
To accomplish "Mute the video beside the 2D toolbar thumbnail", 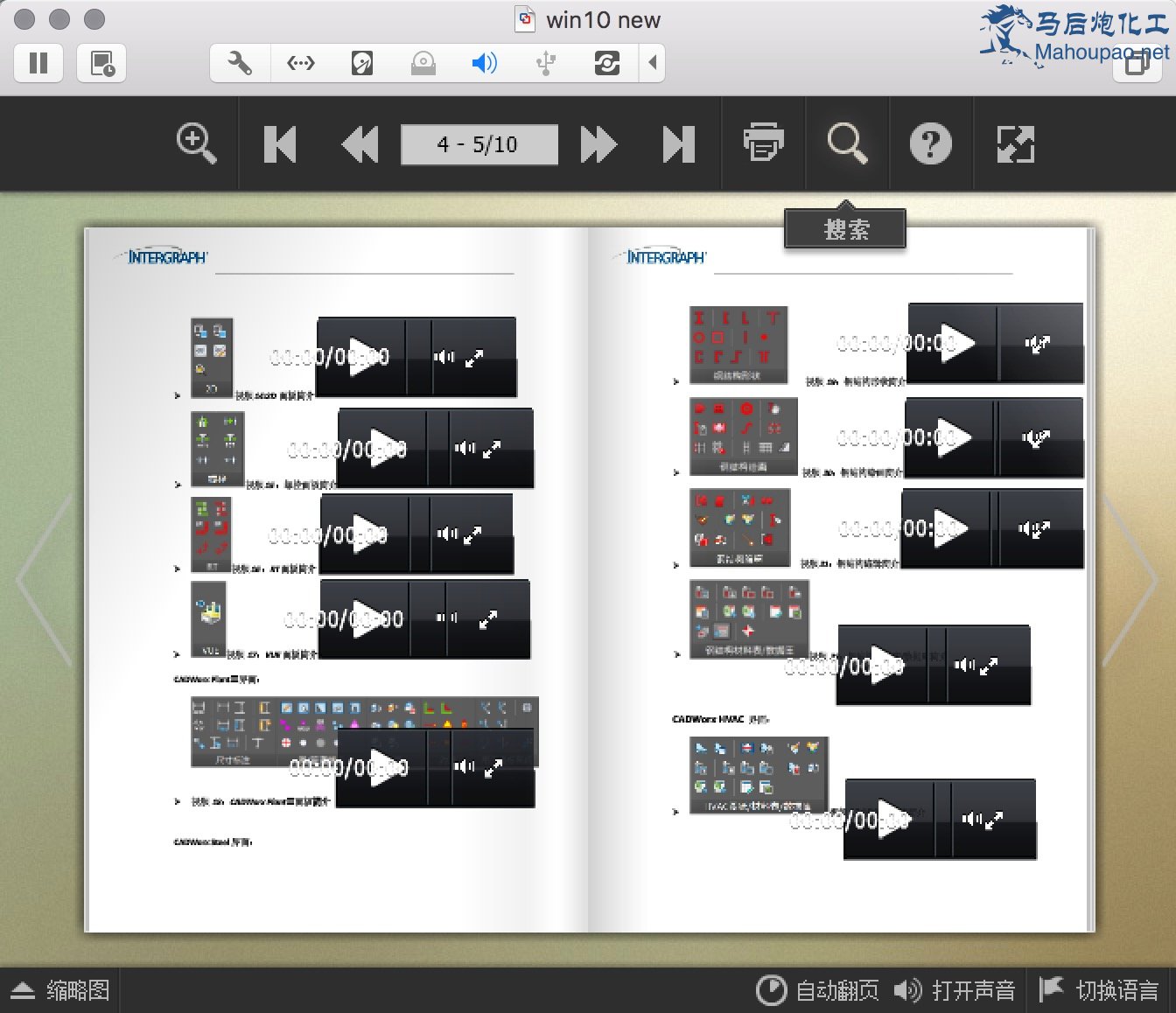I will [x=444, y=357].
